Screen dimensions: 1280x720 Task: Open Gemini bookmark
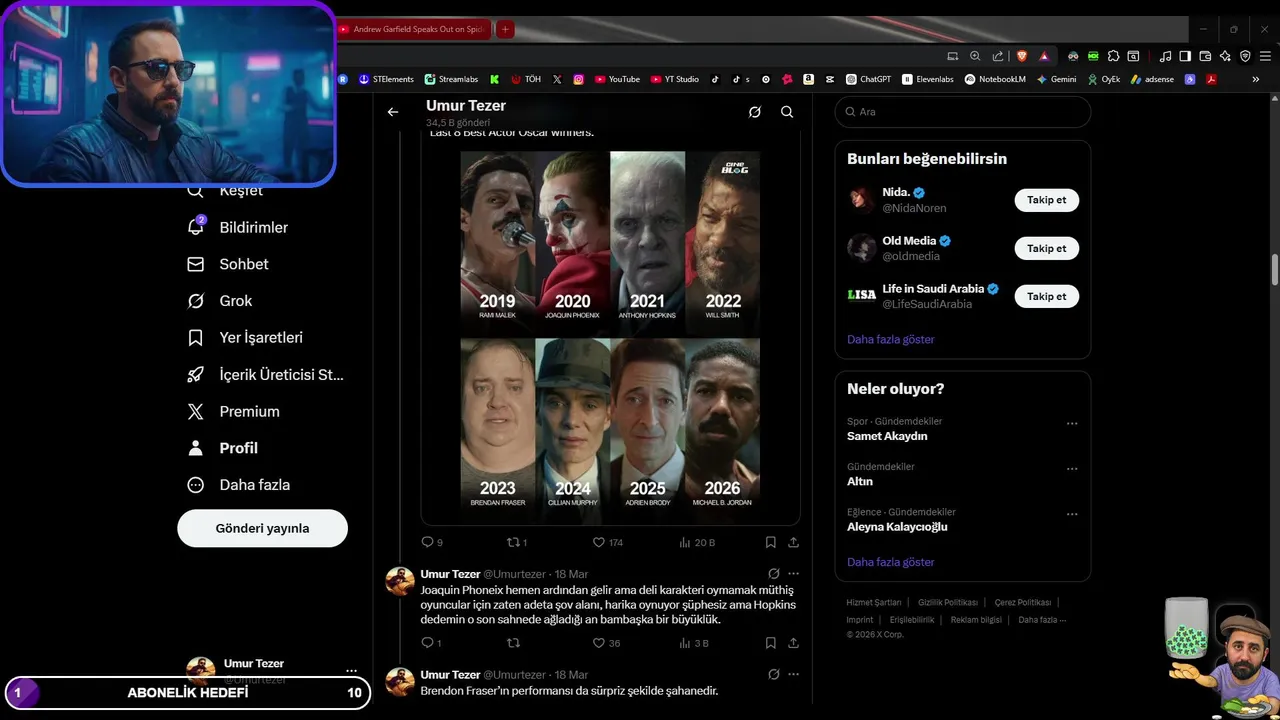(1056, 79)
